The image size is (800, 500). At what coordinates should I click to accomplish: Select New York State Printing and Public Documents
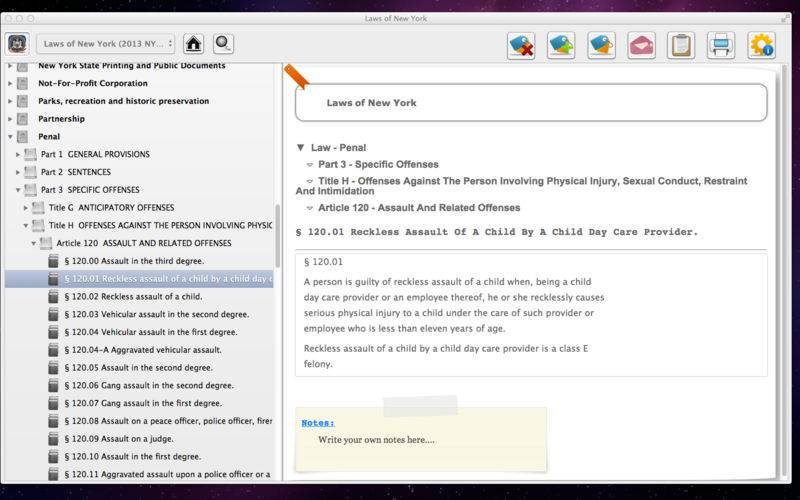(x=132, y=66)
